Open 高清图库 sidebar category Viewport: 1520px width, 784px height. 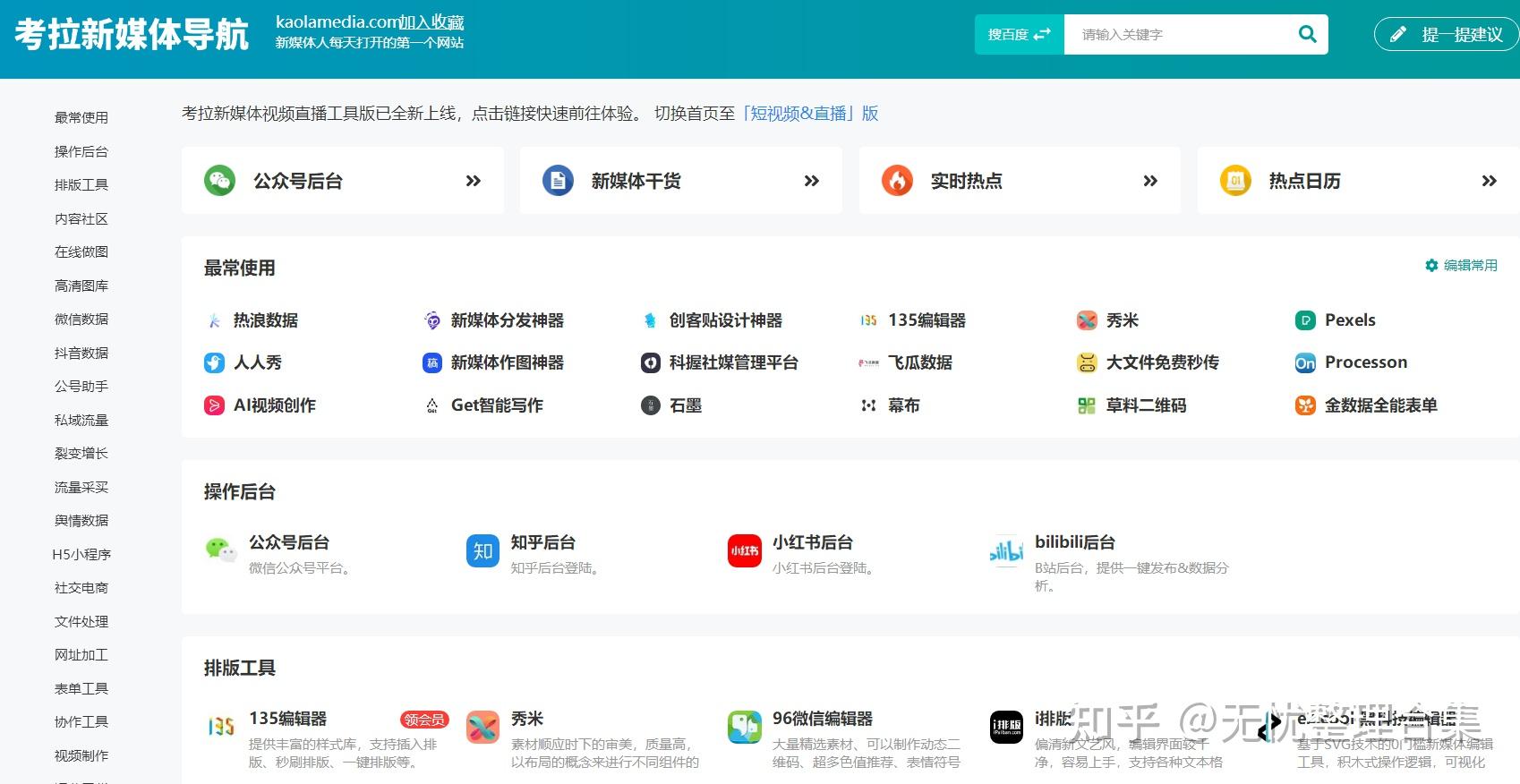[81, 285]
